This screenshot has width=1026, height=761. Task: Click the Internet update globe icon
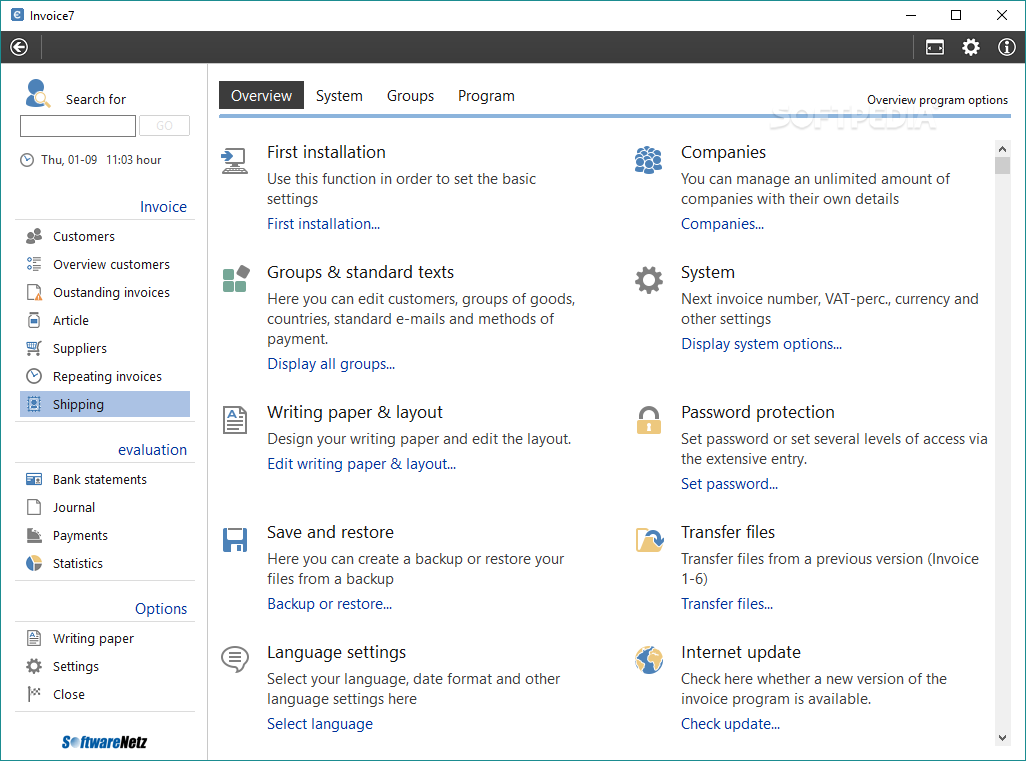[x=648, y=660]
